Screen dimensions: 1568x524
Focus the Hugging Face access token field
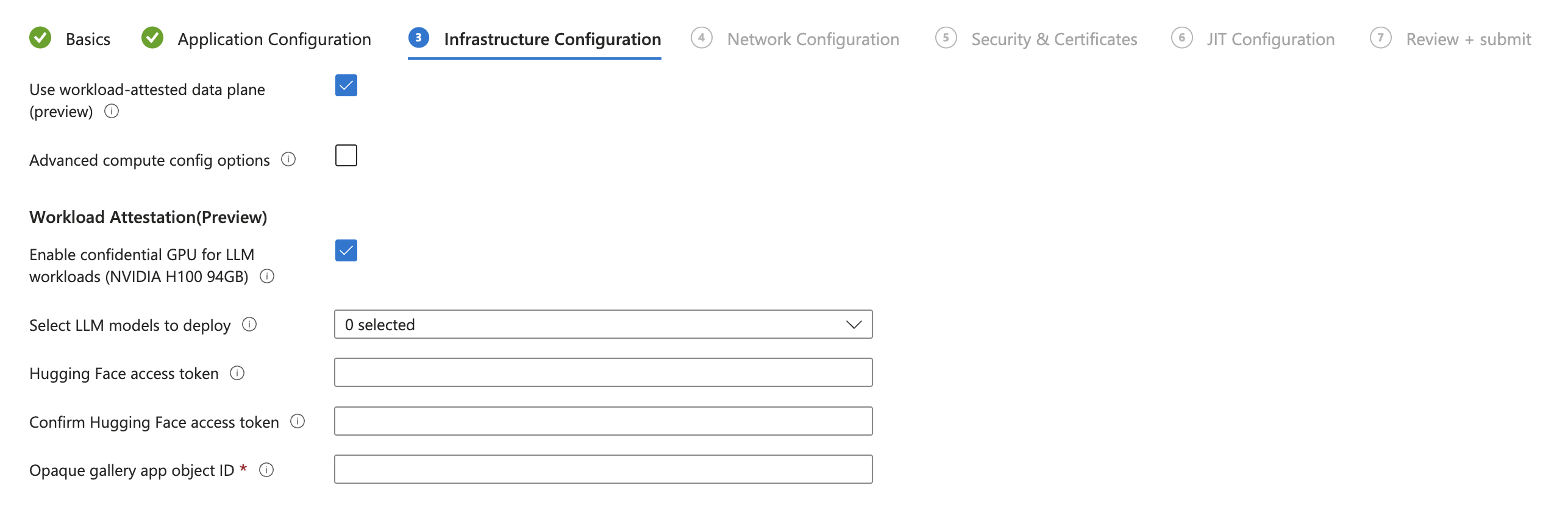point(603,373)
